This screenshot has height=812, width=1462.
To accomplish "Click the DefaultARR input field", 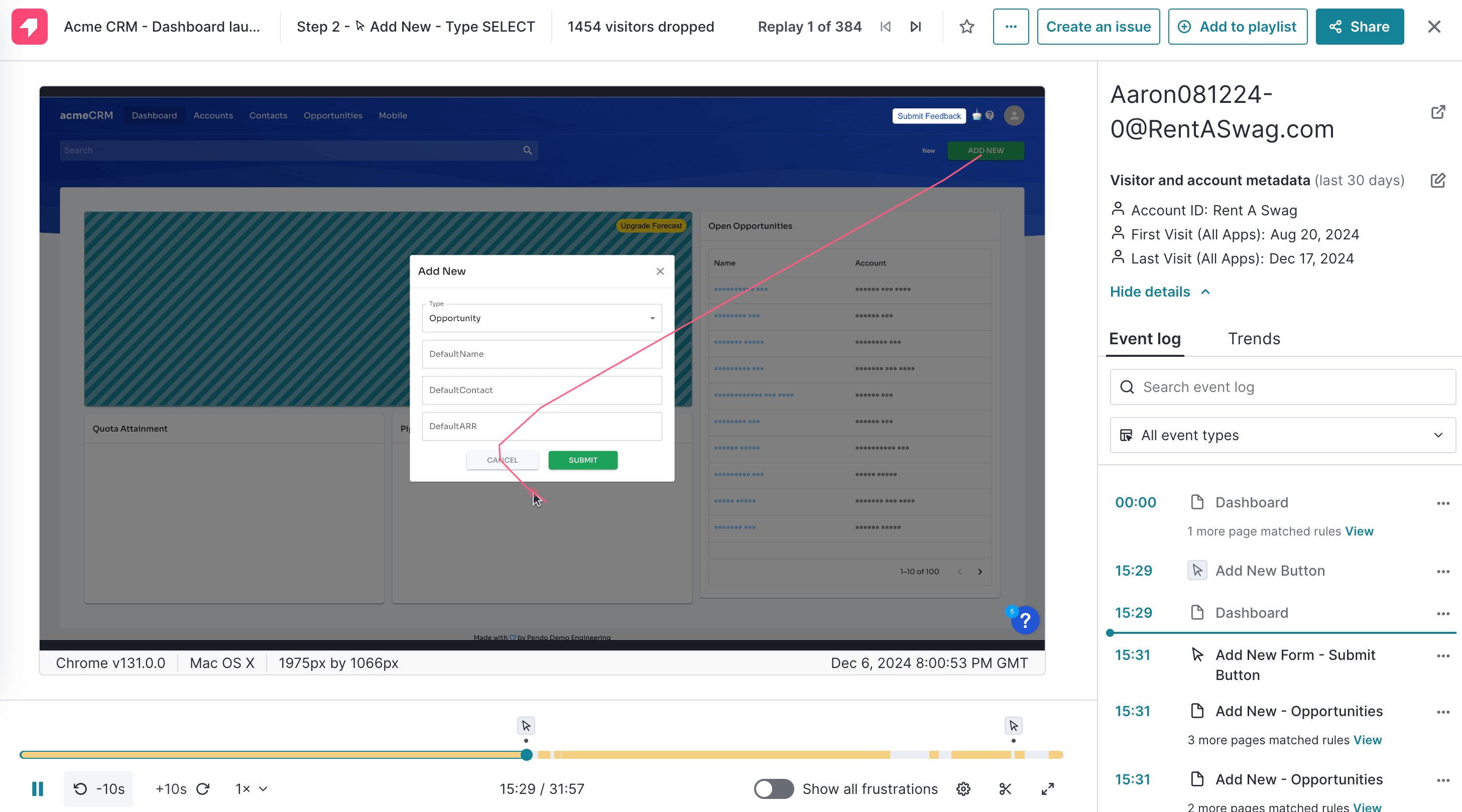I will point(542,426).
